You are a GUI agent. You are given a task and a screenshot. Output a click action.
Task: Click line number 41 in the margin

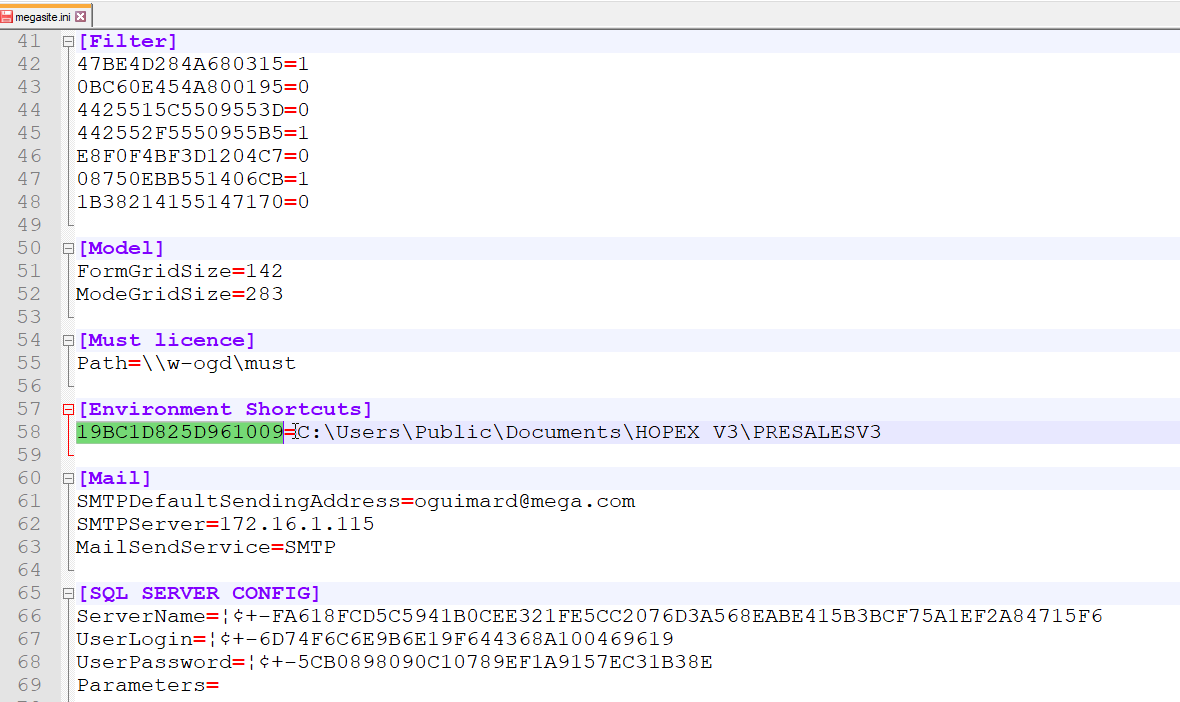[29, 41]
